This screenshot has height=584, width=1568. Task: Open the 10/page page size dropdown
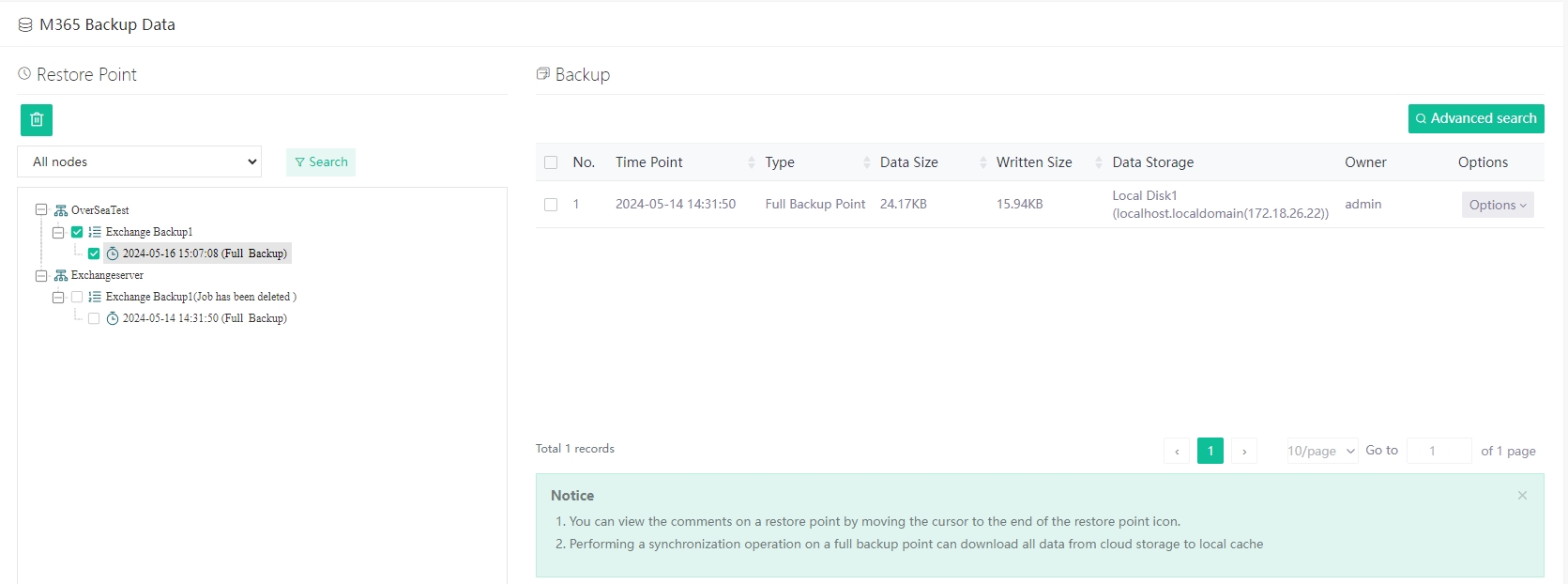coord(1321,451)
